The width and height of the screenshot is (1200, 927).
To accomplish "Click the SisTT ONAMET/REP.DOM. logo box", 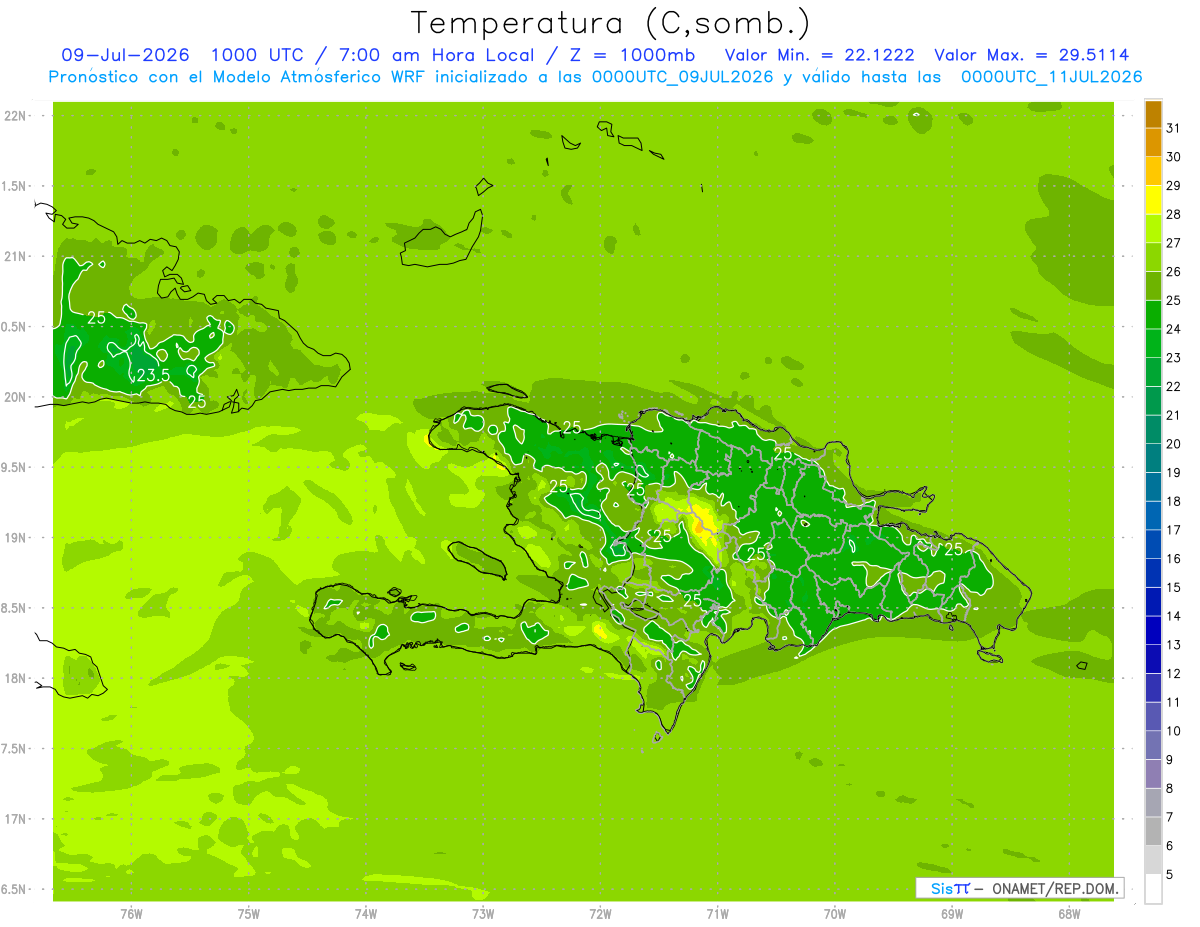I will pos(1020,888).
